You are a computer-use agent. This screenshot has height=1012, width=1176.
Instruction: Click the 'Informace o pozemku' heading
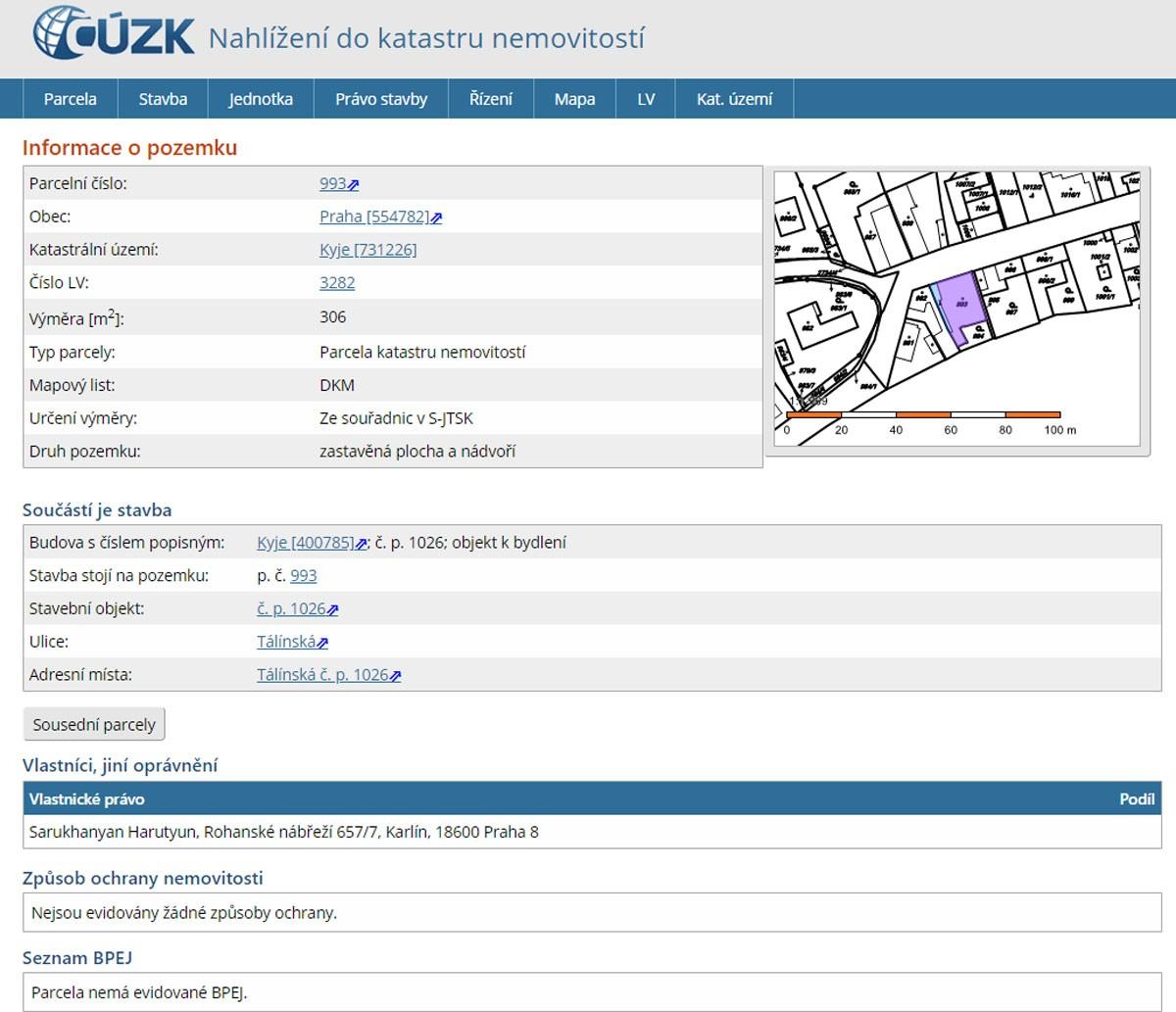pyautogui.click(x=129, y=148)
